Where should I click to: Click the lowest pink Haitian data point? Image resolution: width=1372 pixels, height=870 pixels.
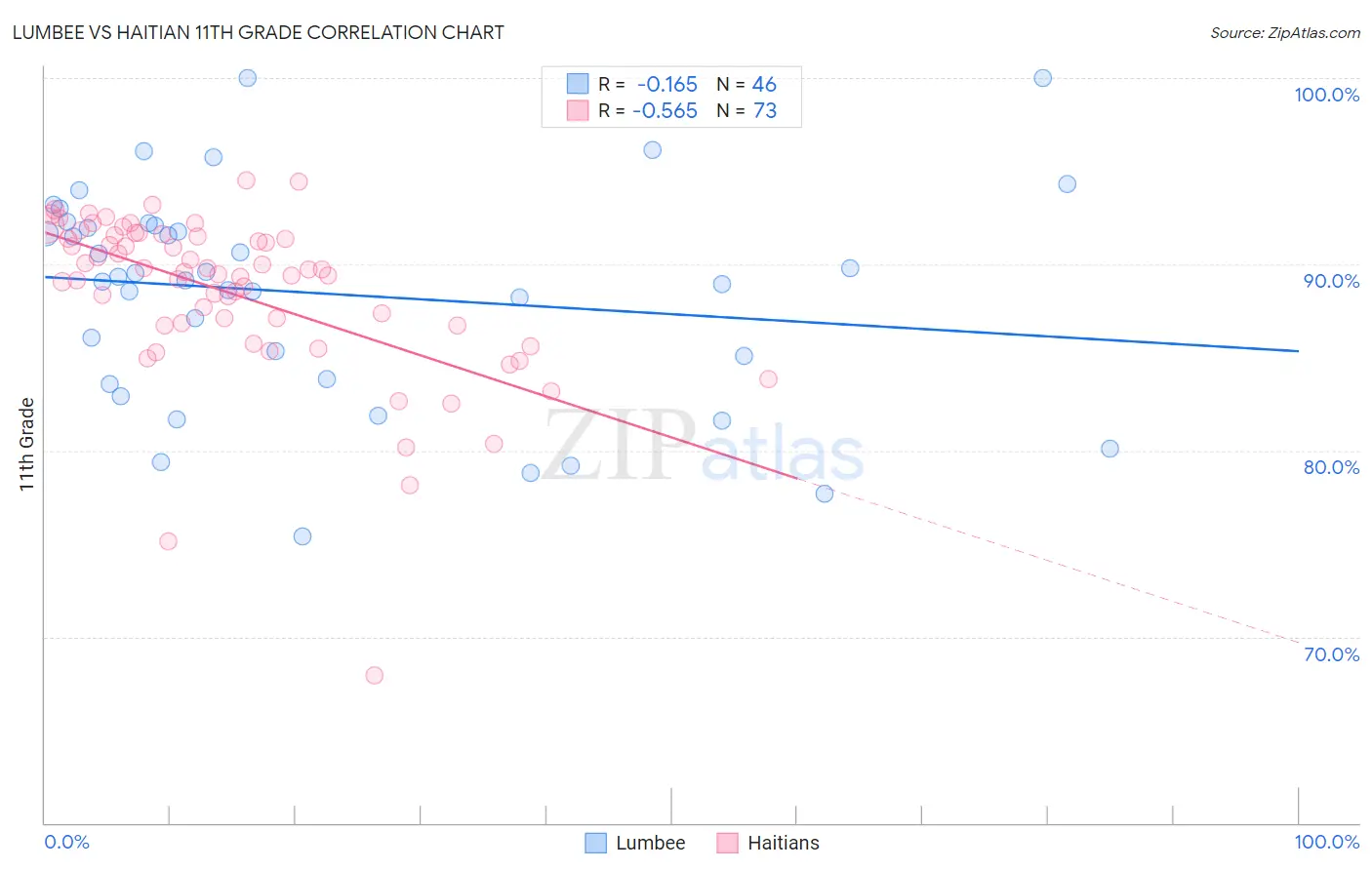374,675
